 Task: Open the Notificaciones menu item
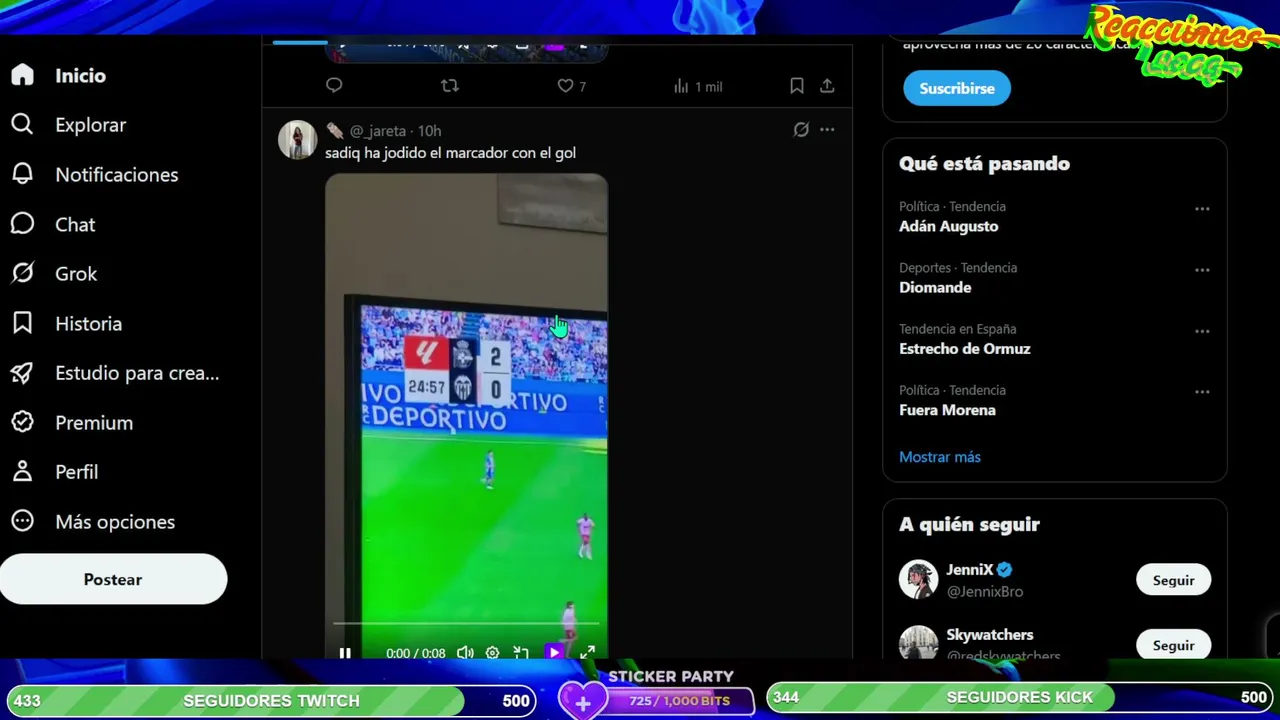tap(117, 174)
